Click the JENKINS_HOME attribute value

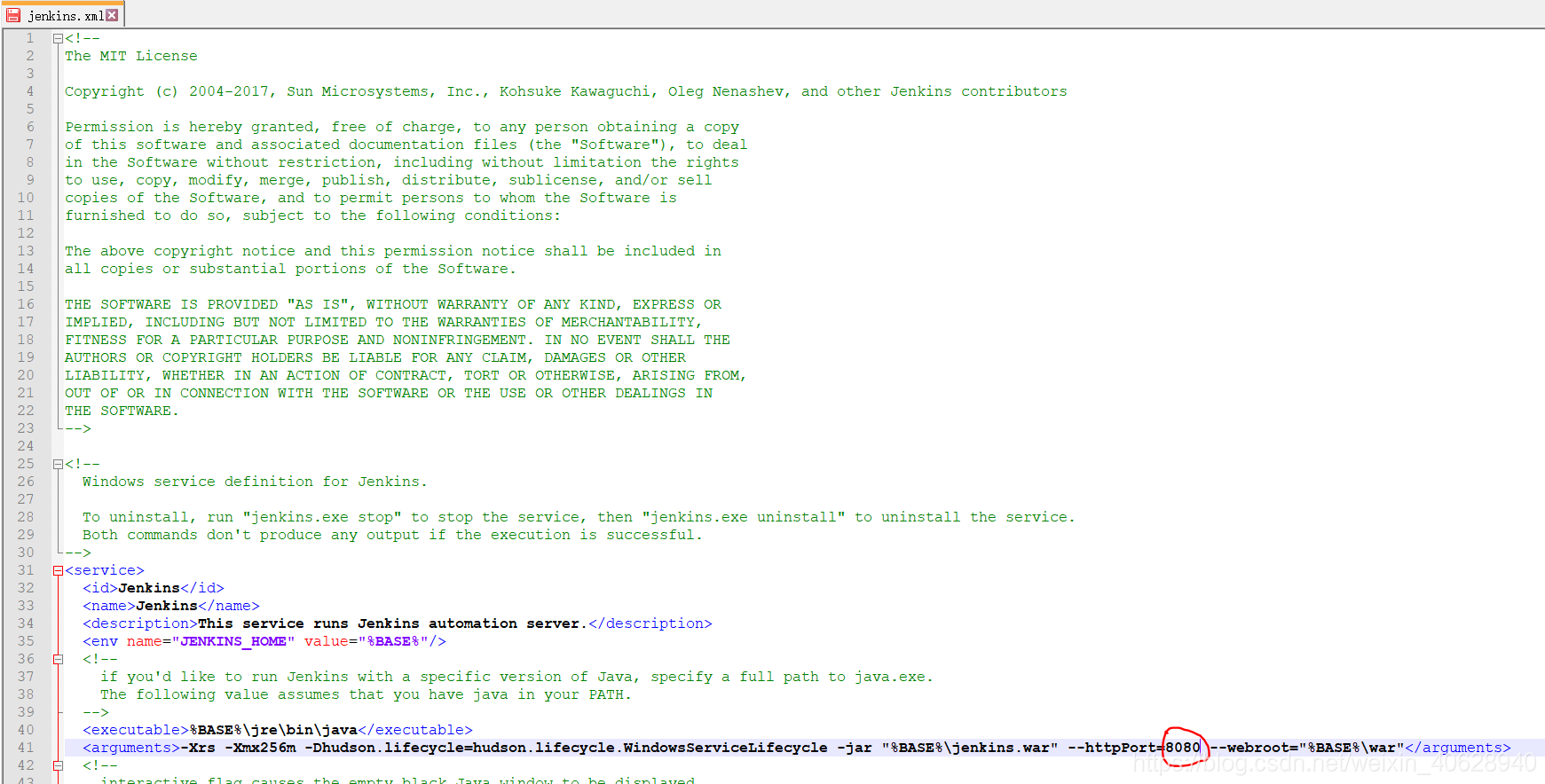coord(233,641)
